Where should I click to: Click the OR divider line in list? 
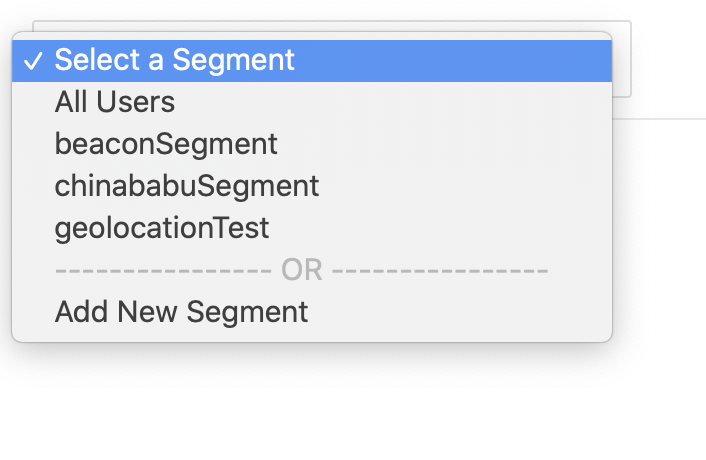pyautogui.click(x=301, y=270)
